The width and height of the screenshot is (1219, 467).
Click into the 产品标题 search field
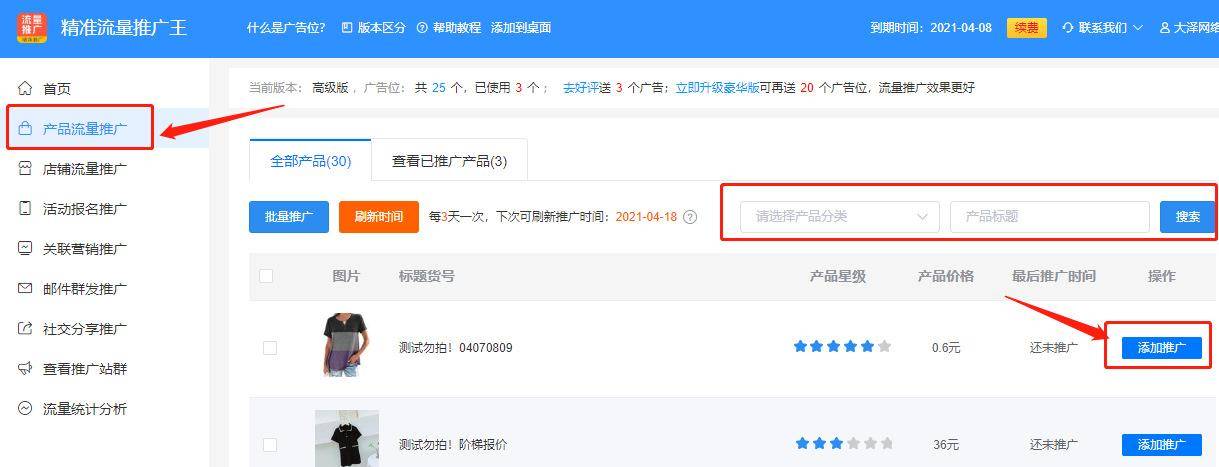1050,216
